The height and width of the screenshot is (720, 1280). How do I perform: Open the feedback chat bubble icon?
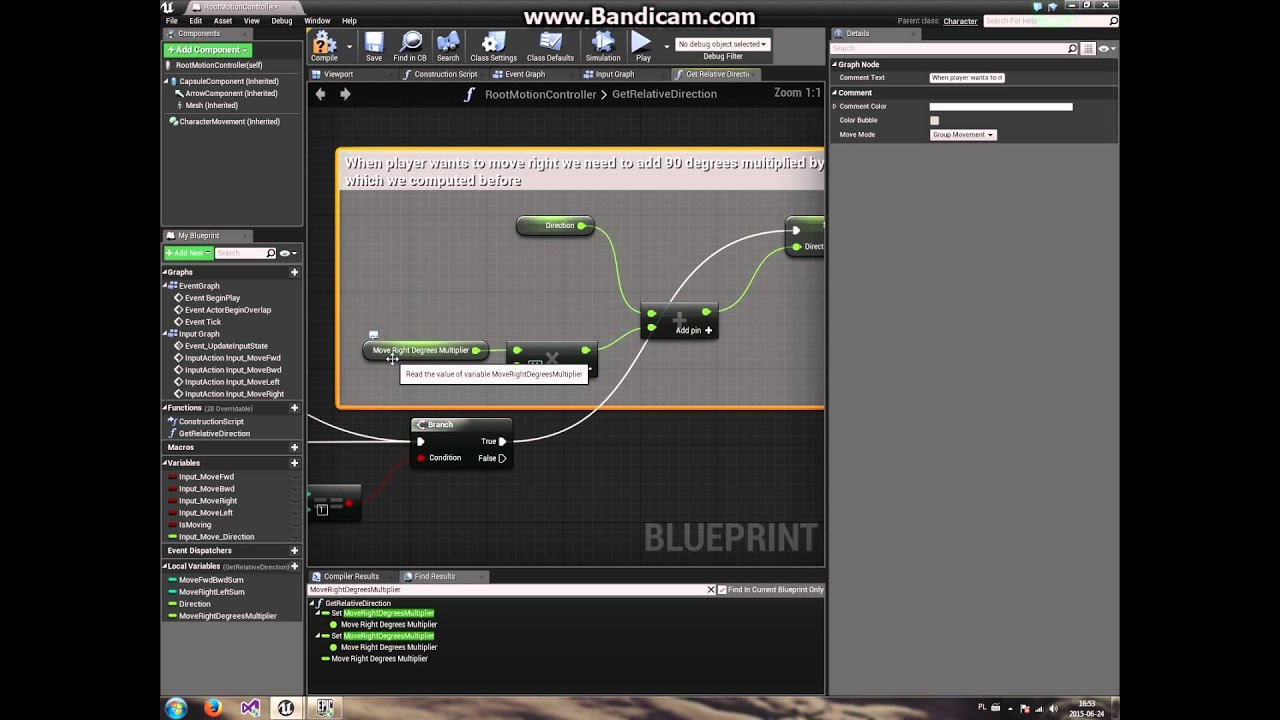pyautogui.click(x=1036, y=6)
